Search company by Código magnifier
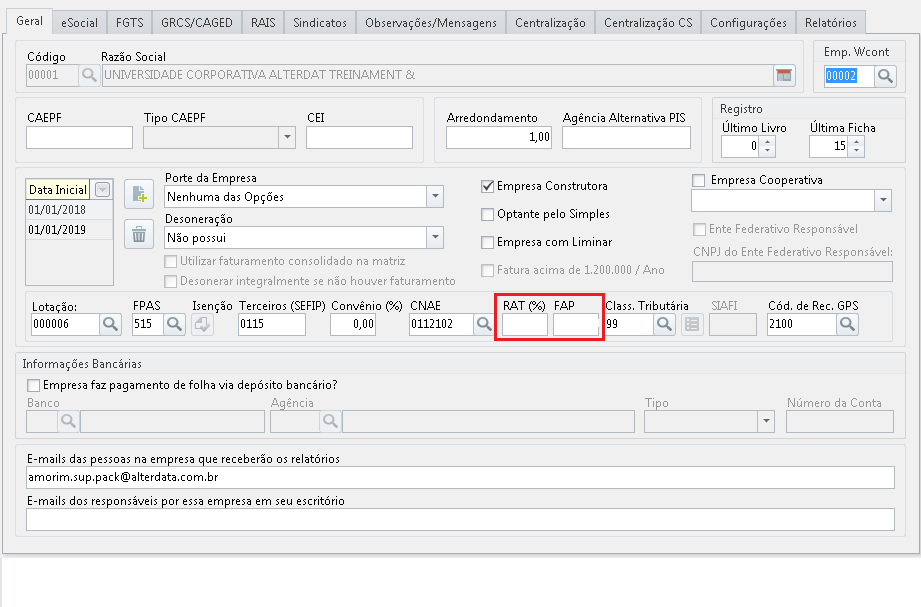This screenshot has width=921, height=607. pos(89,75)
